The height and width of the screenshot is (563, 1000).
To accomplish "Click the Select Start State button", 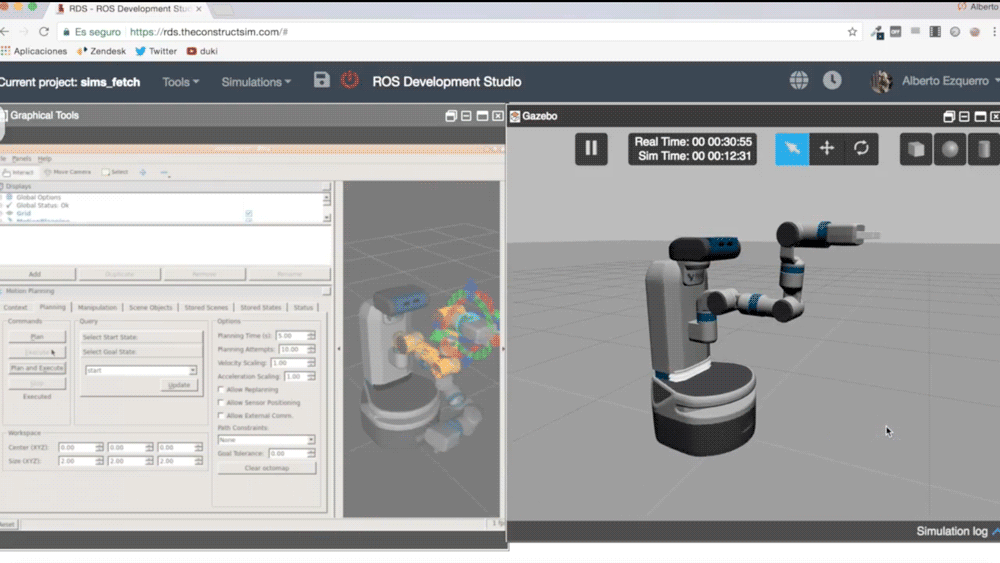I will pyautogui.click(x=140, y=337).
